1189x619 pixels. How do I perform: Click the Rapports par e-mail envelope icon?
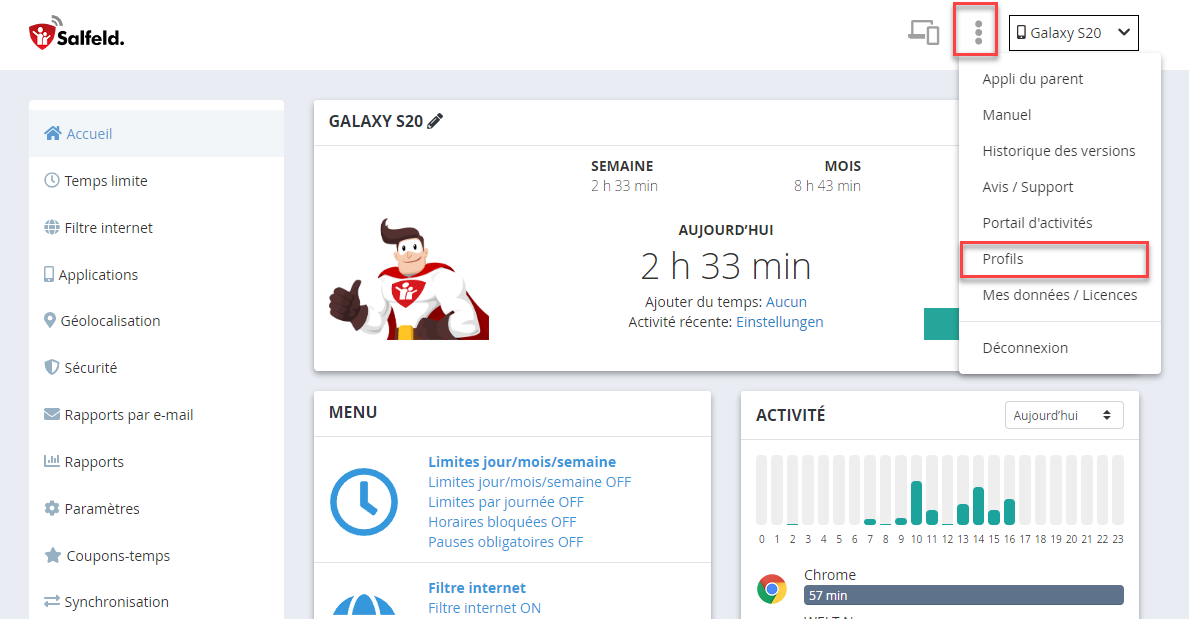coord(52,414)
